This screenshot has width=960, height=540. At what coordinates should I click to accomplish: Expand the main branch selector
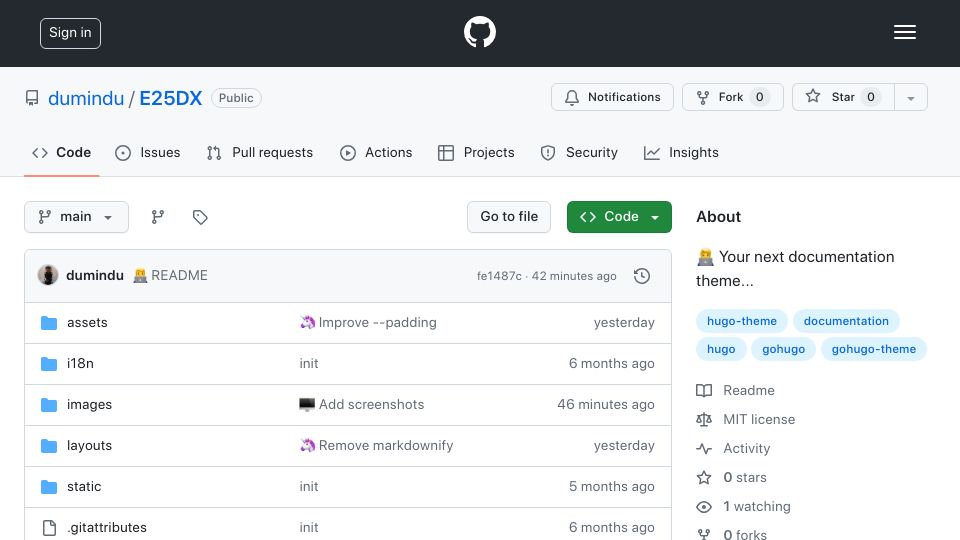[77, 217]
